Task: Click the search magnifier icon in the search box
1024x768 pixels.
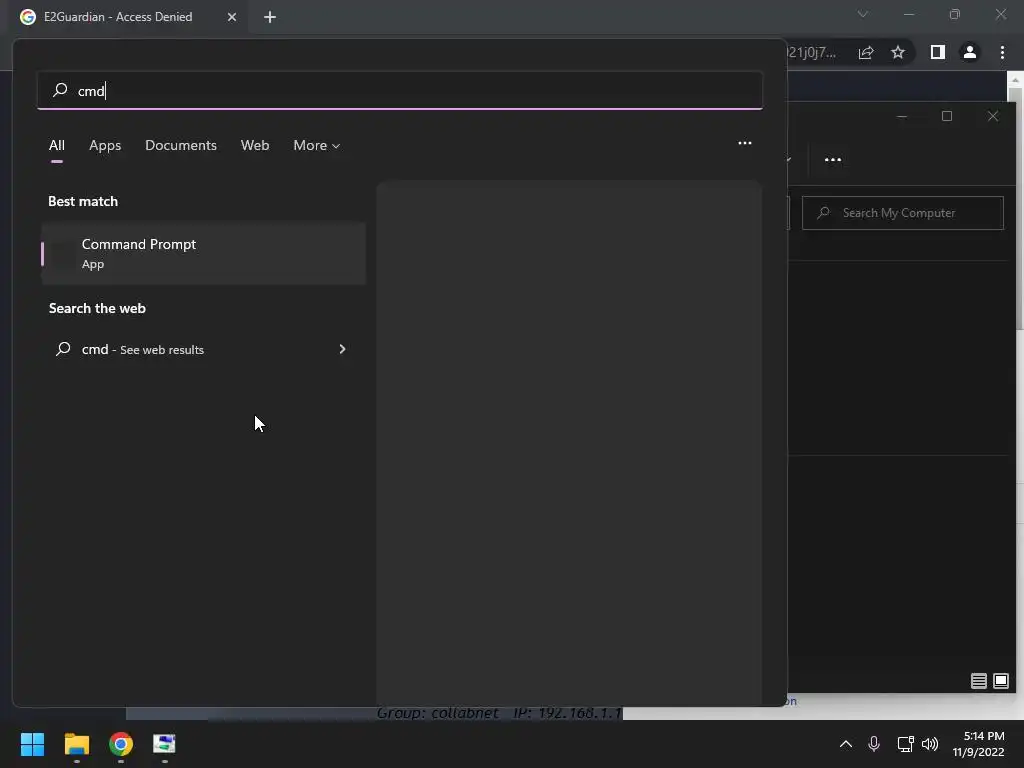Action: tap(60, 89)
